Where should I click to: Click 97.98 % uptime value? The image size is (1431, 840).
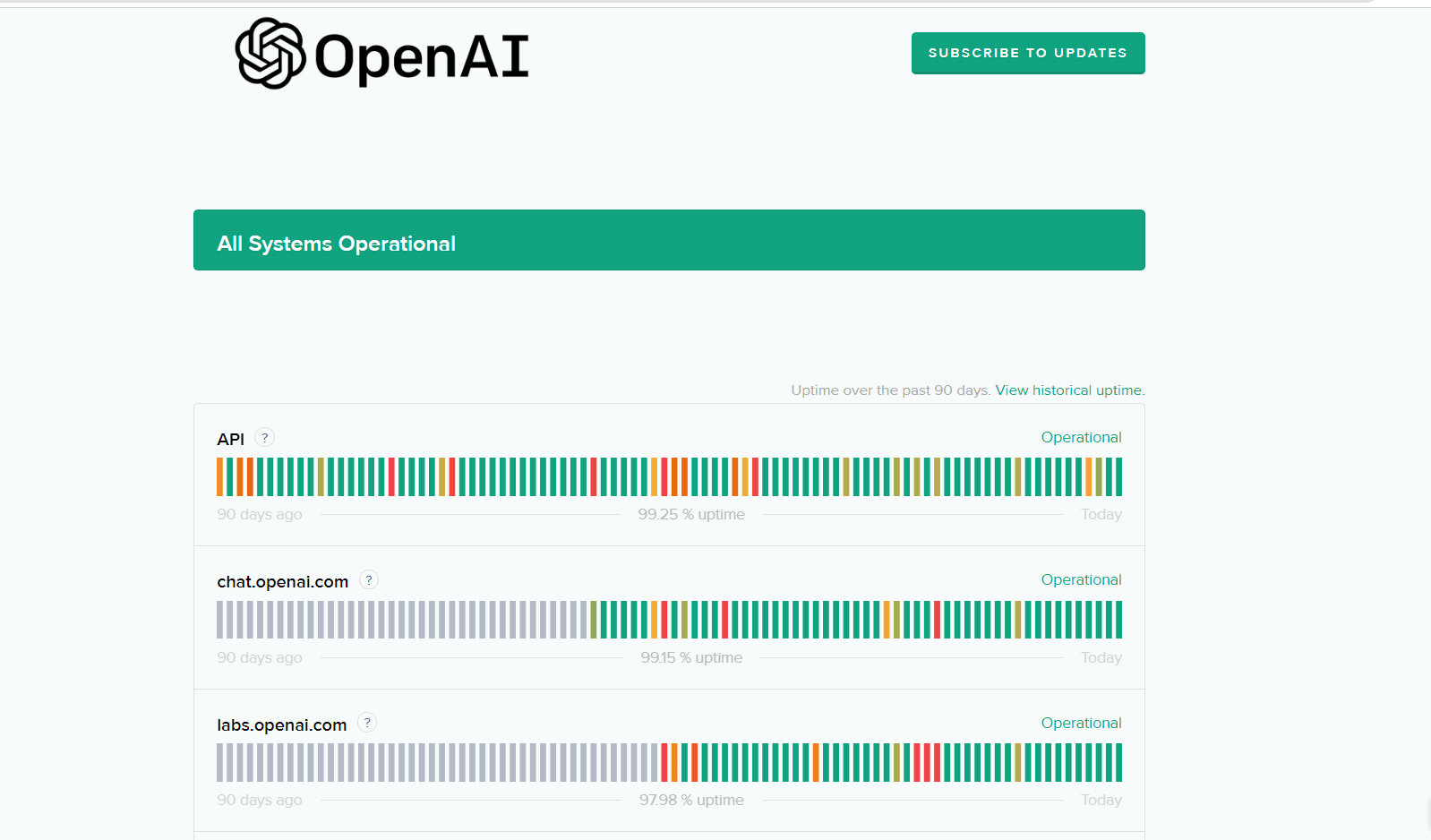point(691,800)
